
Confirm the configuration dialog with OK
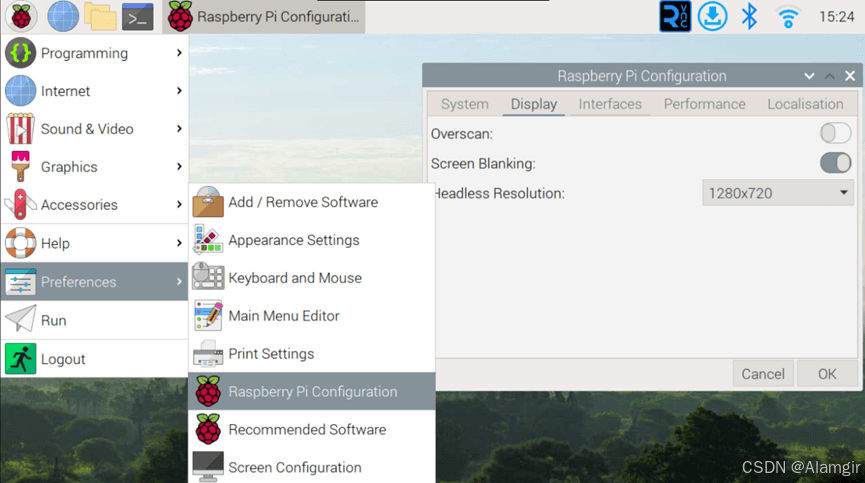pos(827,374)
